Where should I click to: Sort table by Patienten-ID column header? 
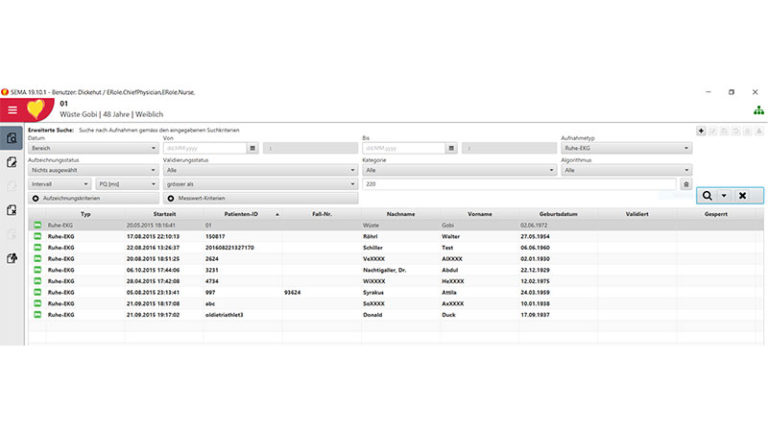tap(243, 214)
